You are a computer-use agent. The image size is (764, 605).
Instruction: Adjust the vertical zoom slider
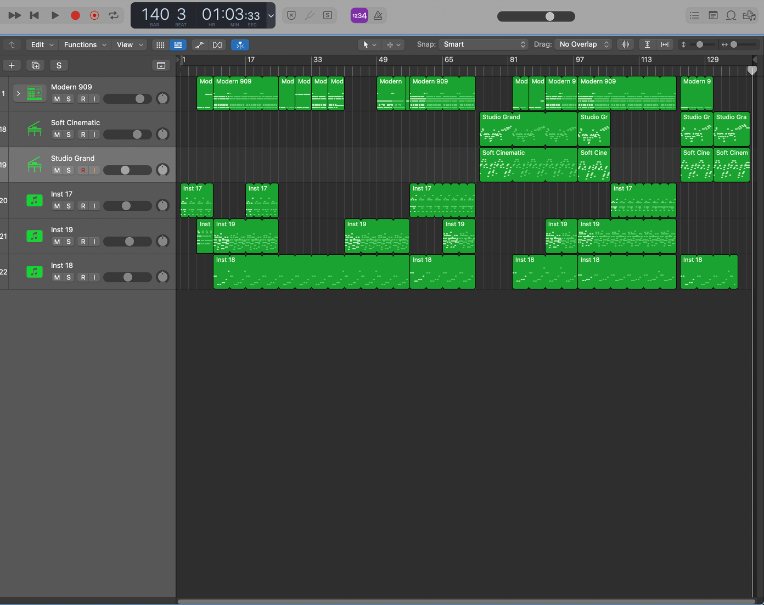pos(700,45)
